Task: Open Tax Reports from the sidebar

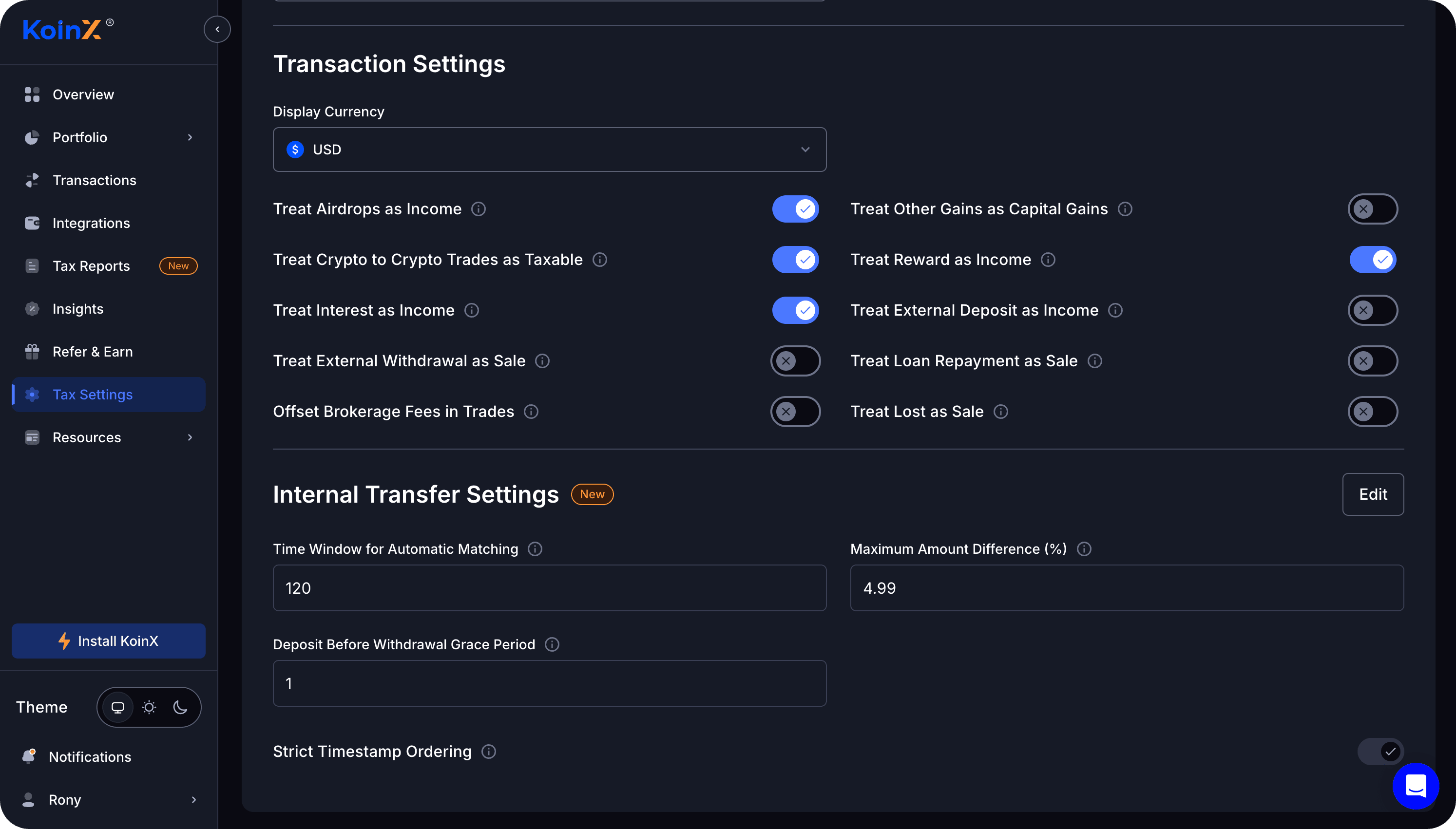Action: click(x=91, y=266)
